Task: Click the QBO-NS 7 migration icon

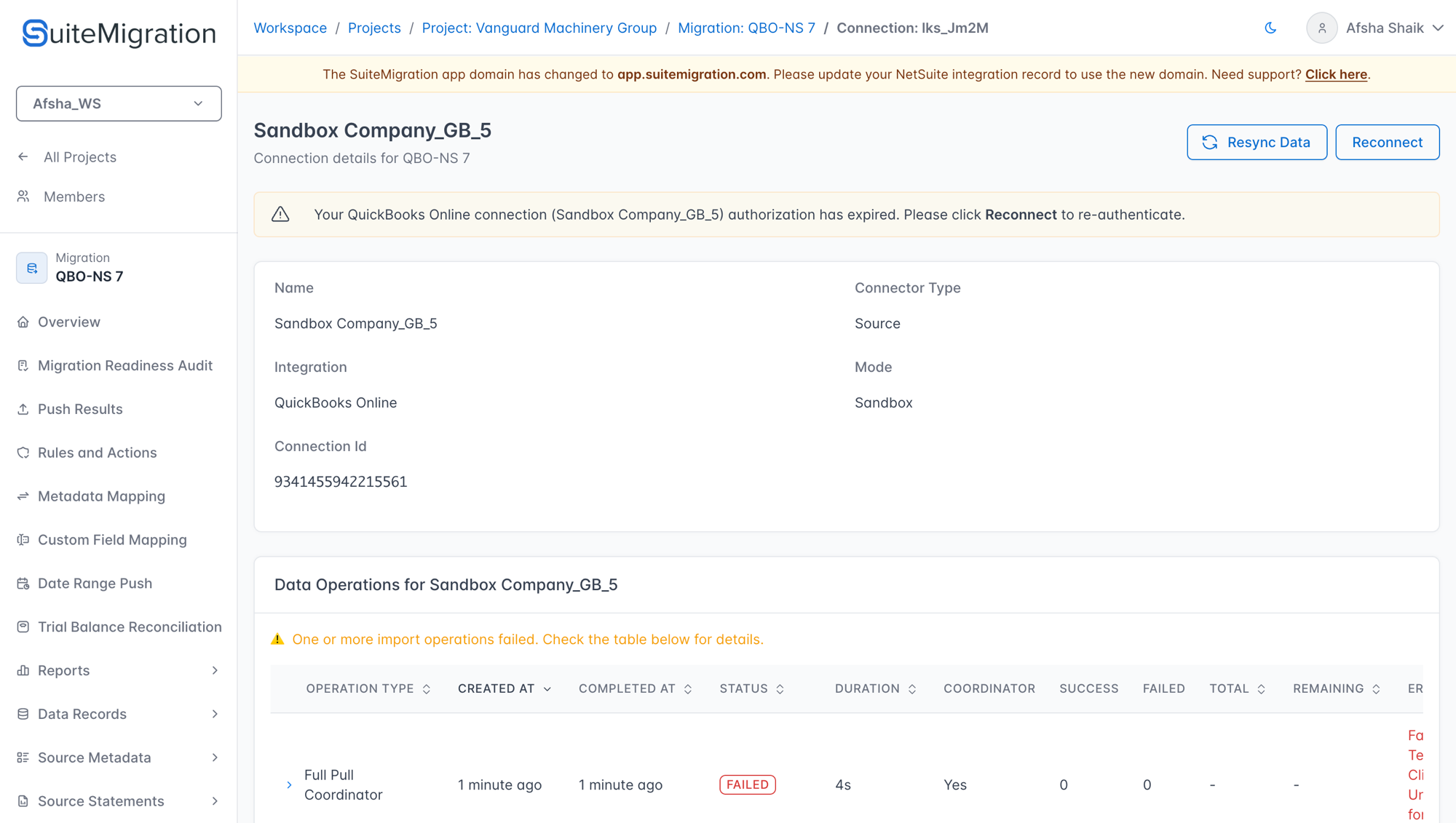Action: [32, 268]
